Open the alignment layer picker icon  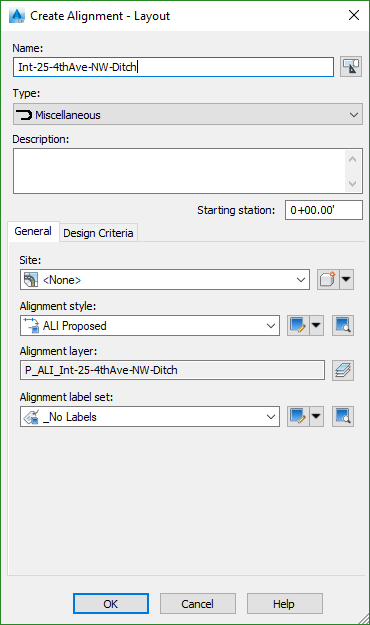point(343,370)
